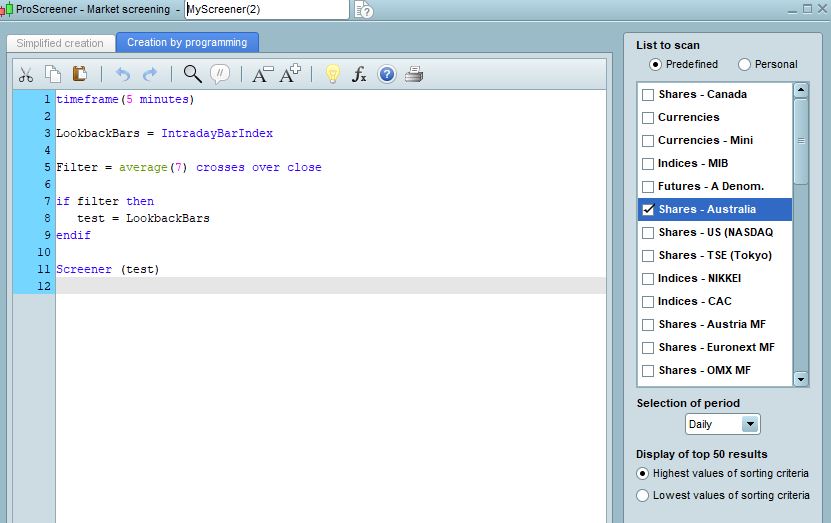The height and width of the screenshot is (523, 831).
Task: Click ProScreener candlestick icon in title bar
Action: coord(7,9)
